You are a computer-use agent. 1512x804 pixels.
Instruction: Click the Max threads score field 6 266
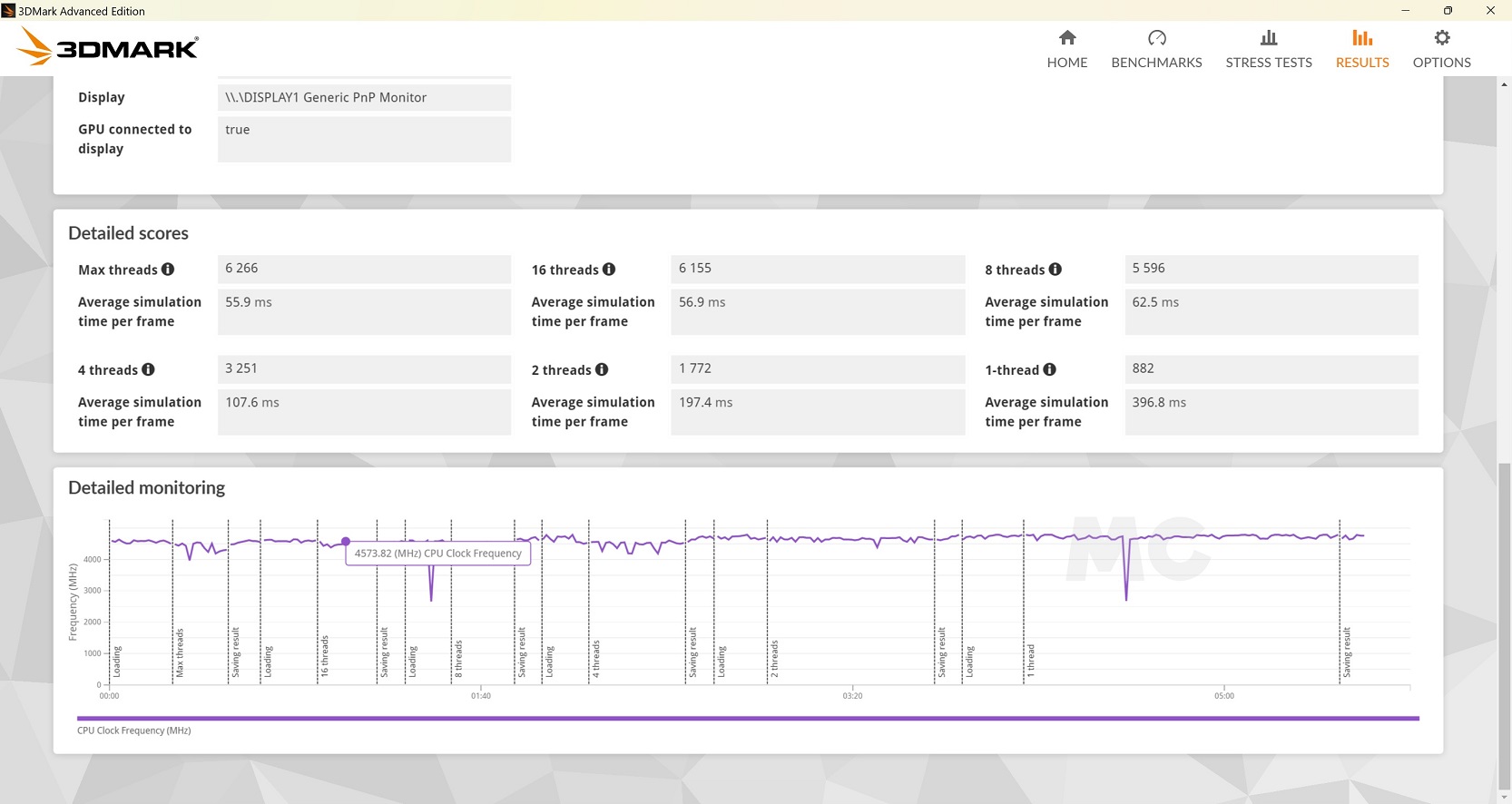pos(364,269)
